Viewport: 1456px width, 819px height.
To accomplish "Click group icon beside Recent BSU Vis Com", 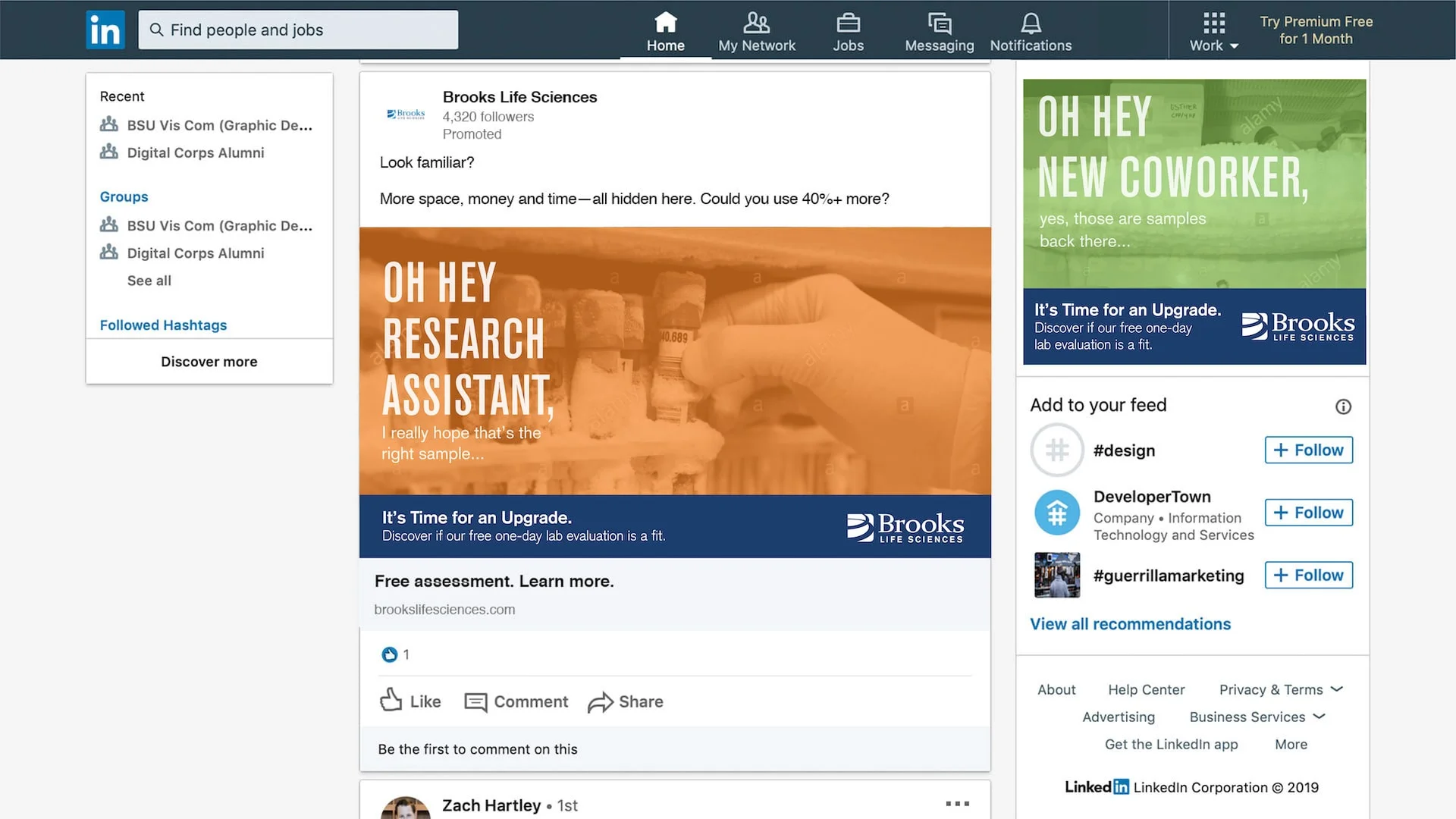I will (x=109, y=124).
